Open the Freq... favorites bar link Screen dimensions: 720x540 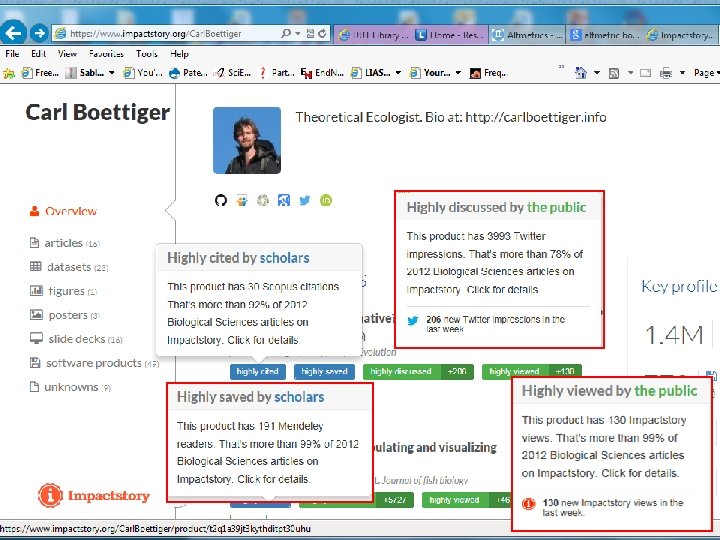(x=489, y=73)
